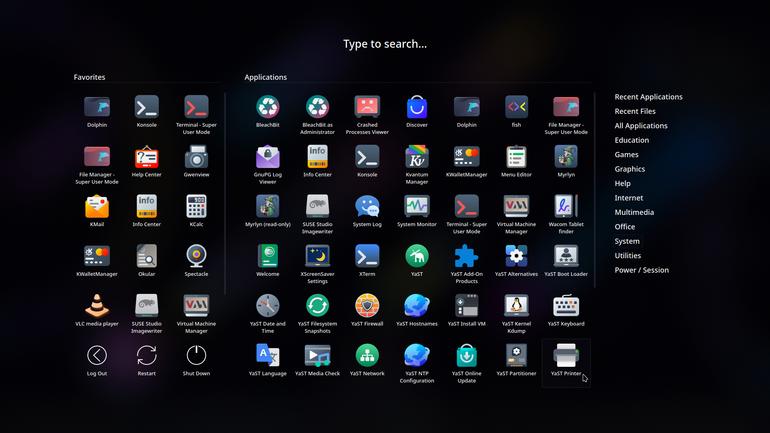Launch YaST Install VM
Screen dimensions: 770x433
point(467,310)
